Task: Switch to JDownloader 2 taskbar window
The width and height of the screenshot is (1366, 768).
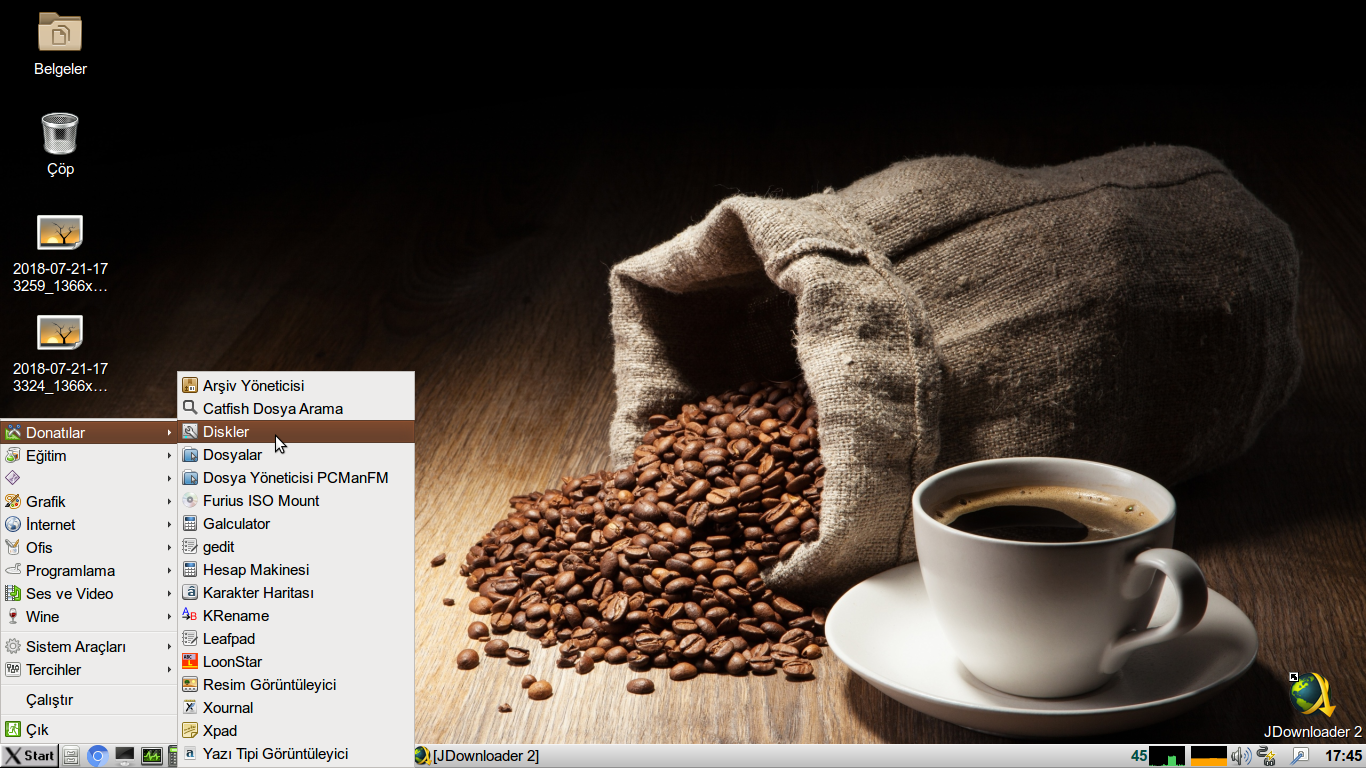Action: click(477, 756)
